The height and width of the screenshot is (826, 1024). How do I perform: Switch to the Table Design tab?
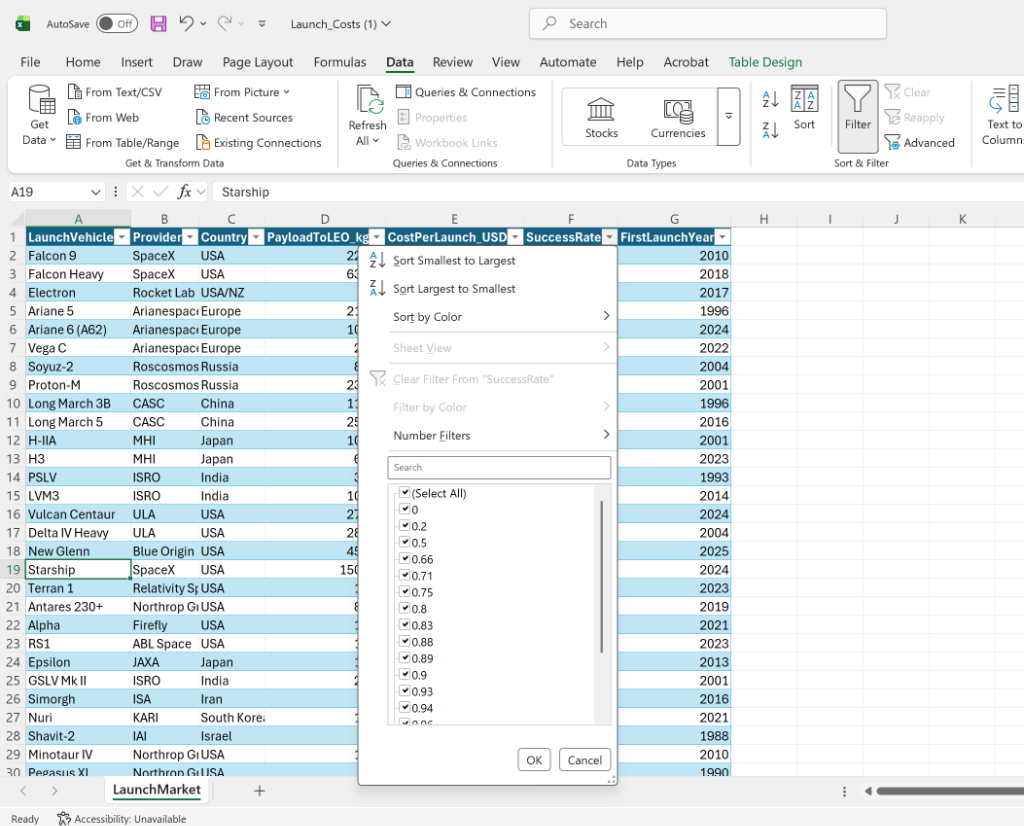[x=765, y=62]
